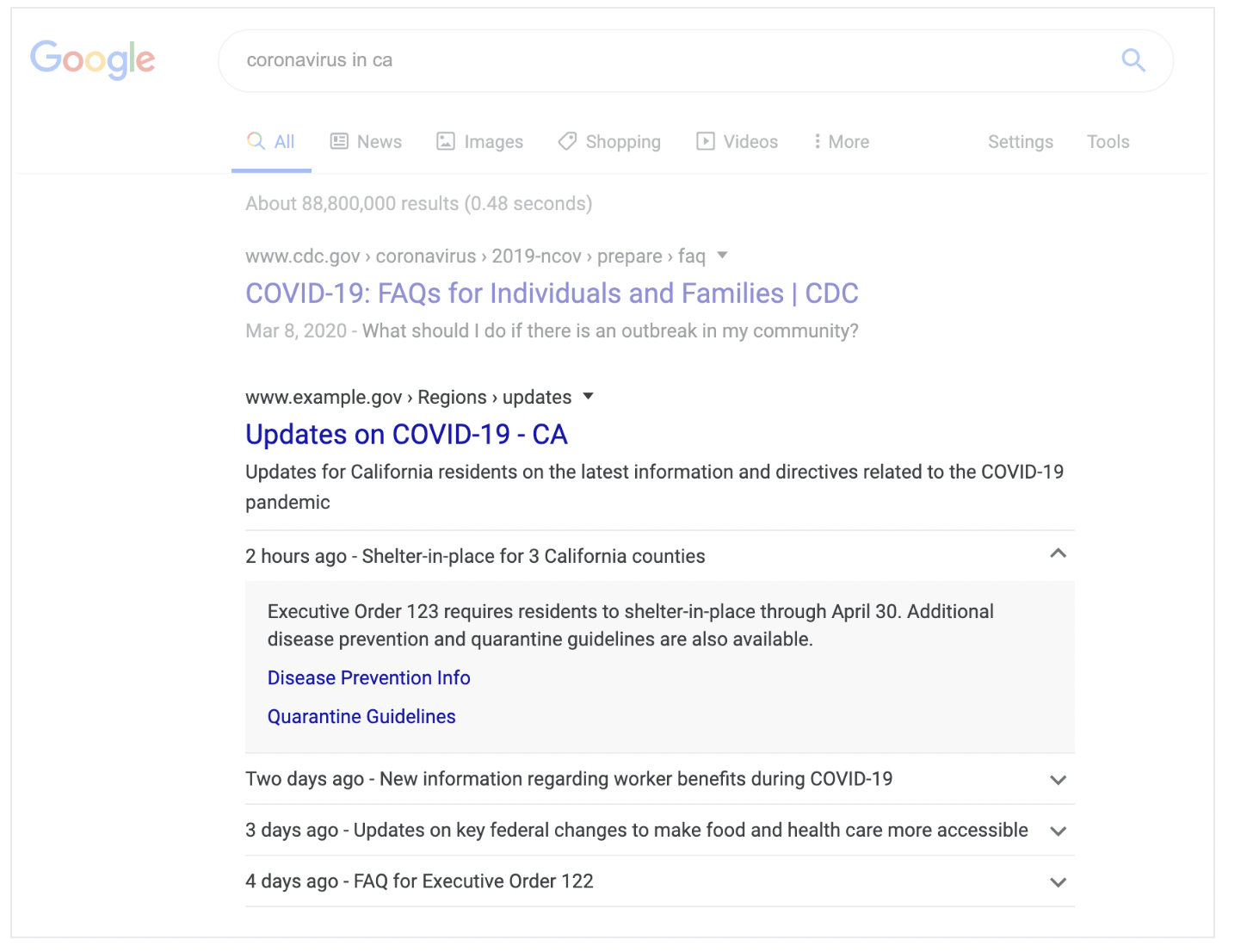
Task: Open the Videos tab
Action: point(738,142)
